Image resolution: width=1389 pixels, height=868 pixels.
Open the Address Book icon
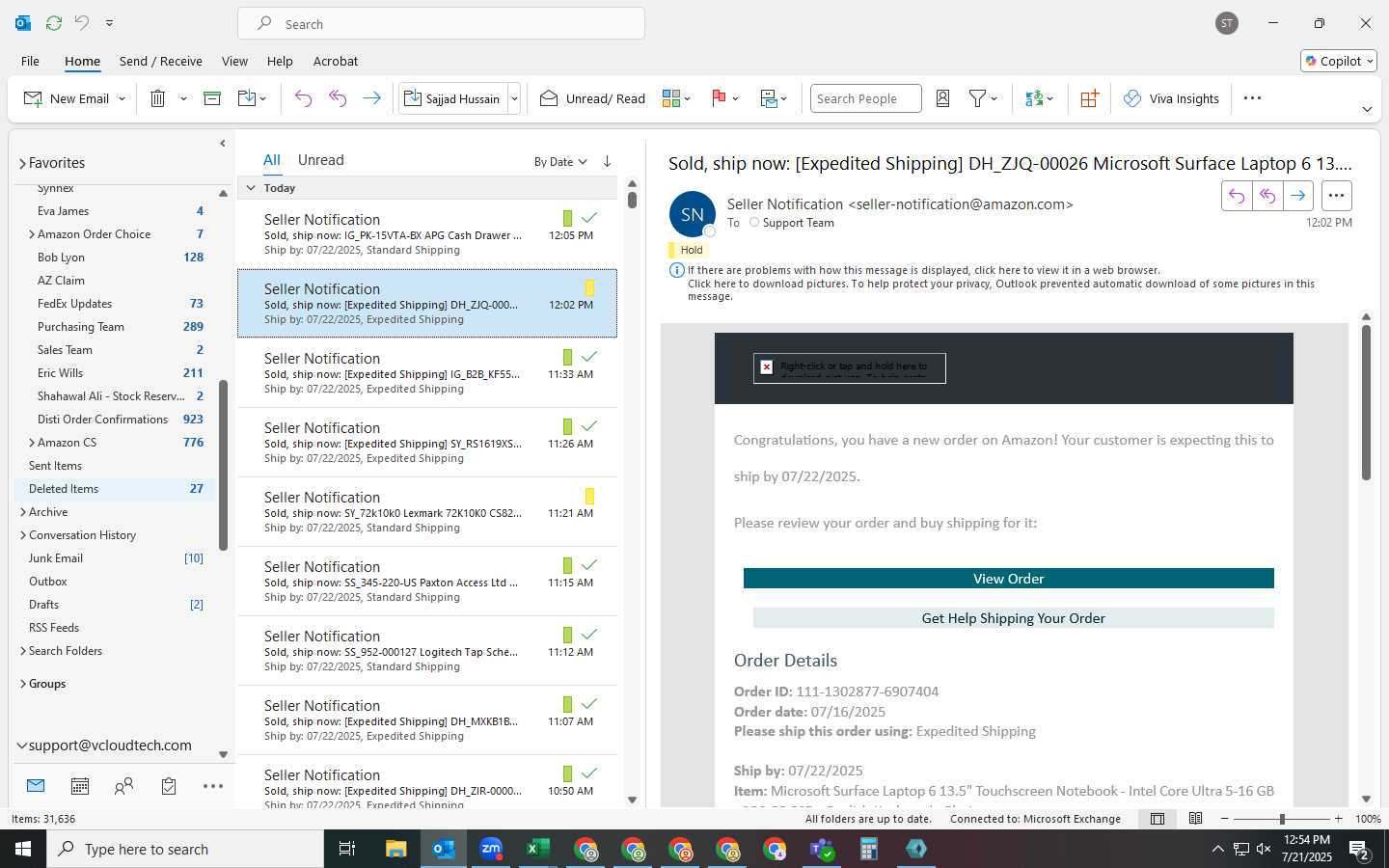pyautogui.click(x=943, y=98)
